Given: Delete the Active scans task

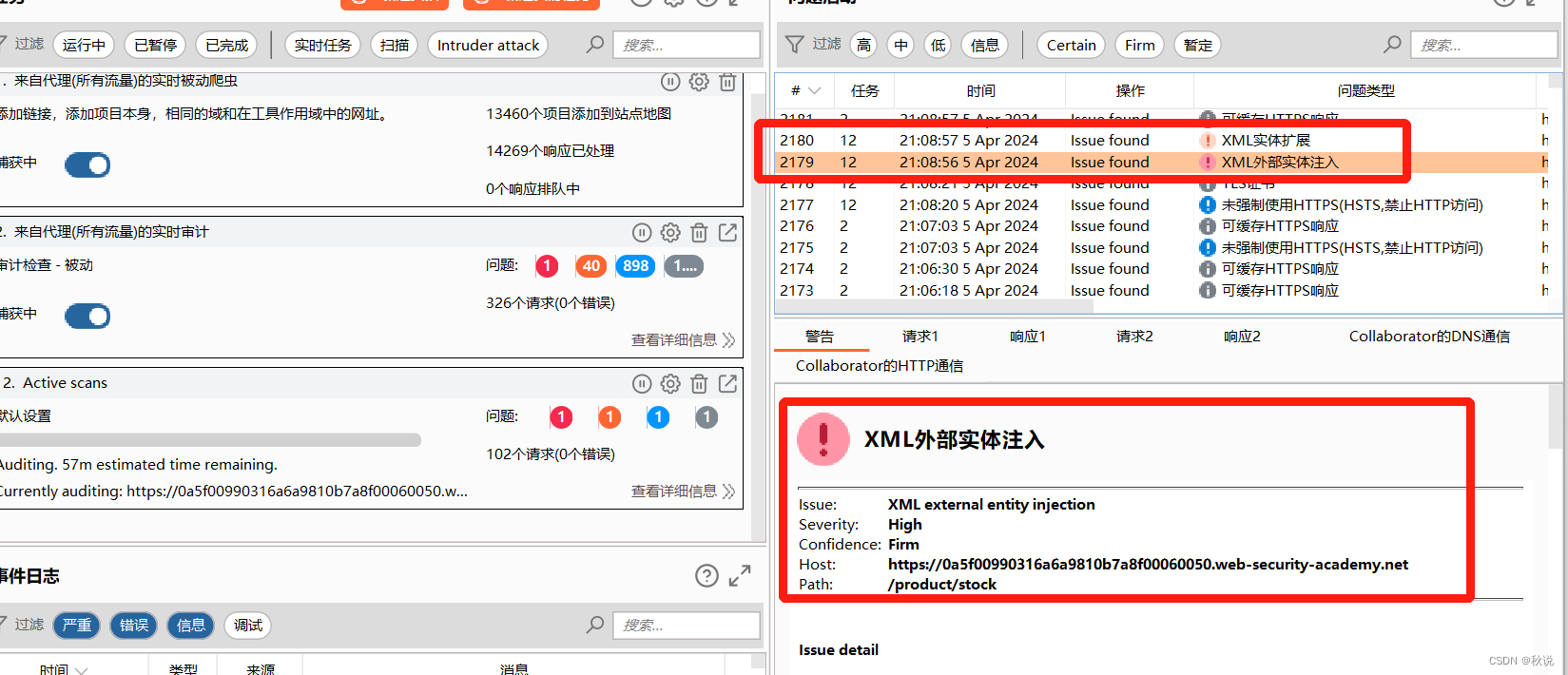Looking at the screenshot, I should pos(699,384).
